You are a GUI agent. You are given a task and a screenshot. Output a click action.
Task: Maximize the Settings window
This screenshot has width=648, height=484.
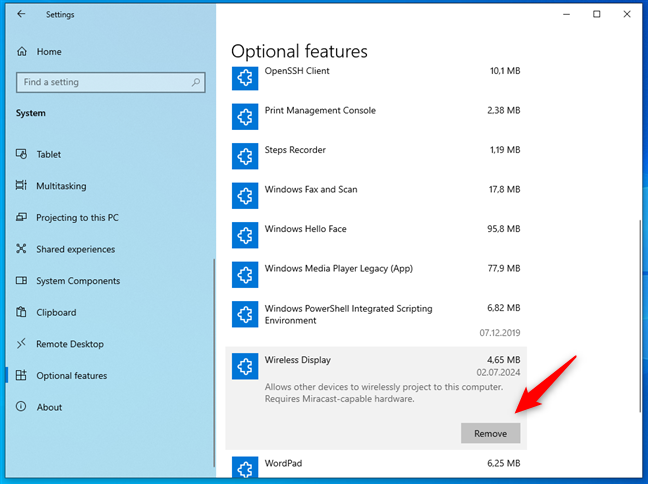(597, 14)
